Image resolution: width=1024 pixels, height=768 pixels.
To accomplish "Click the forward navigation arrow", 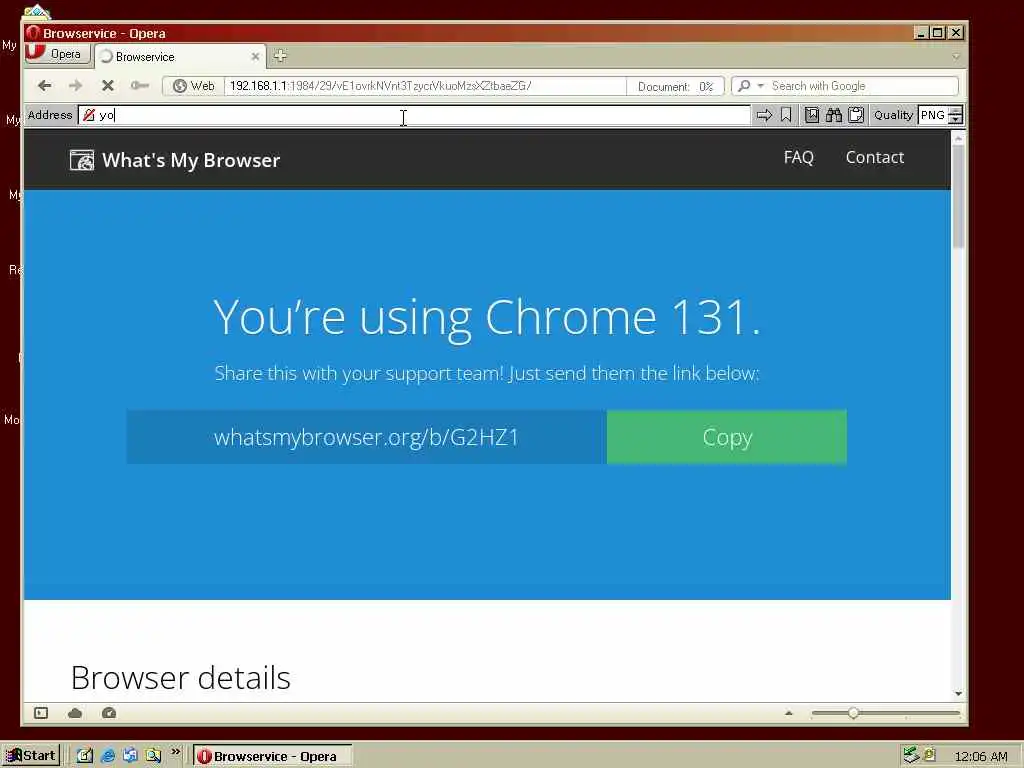I will pyautogui.click(x=76, y=86).
